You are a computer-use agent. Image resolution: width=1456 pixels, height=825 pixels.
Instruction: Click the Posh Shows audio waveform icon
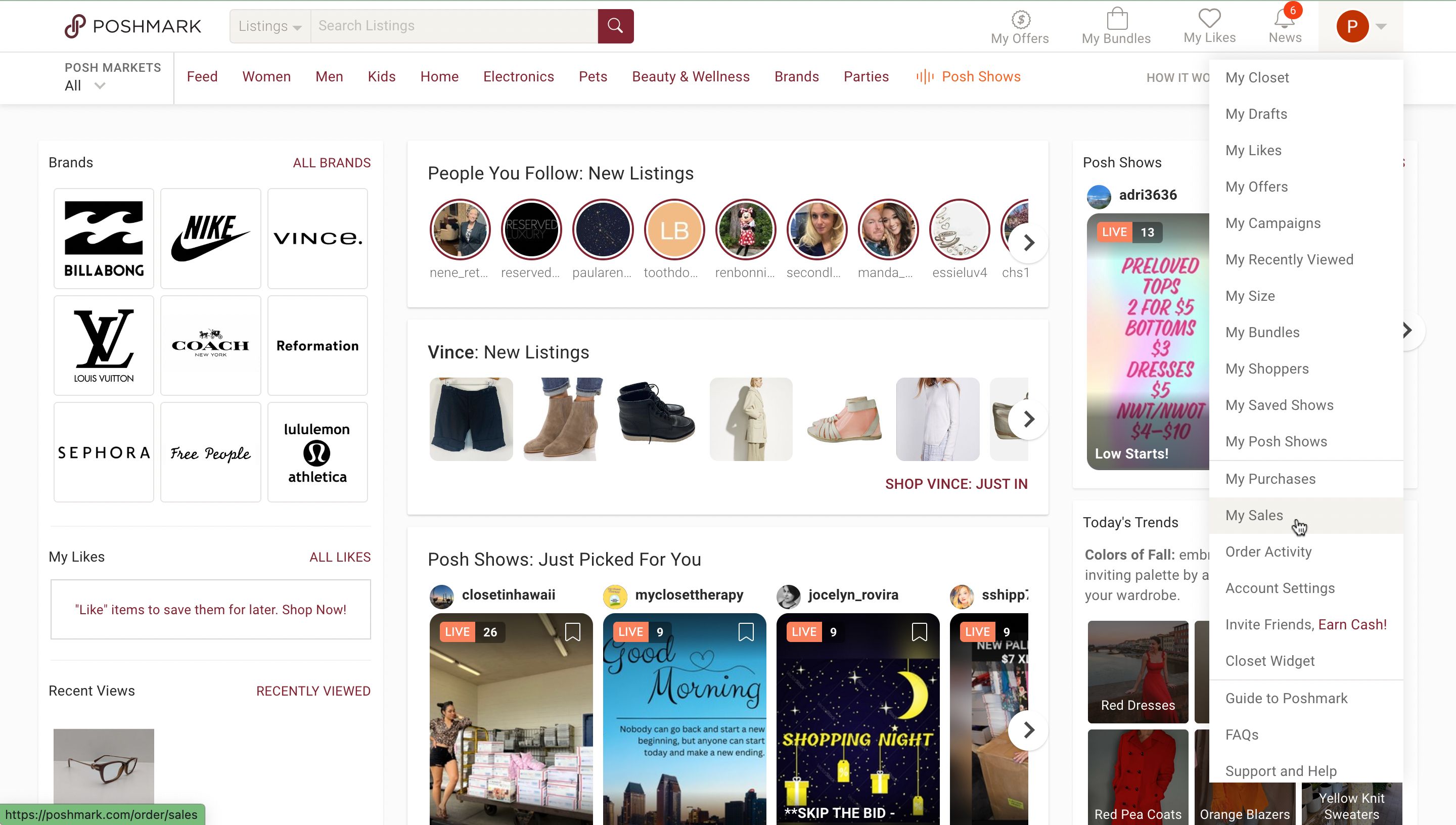click(x=922, y=77)
